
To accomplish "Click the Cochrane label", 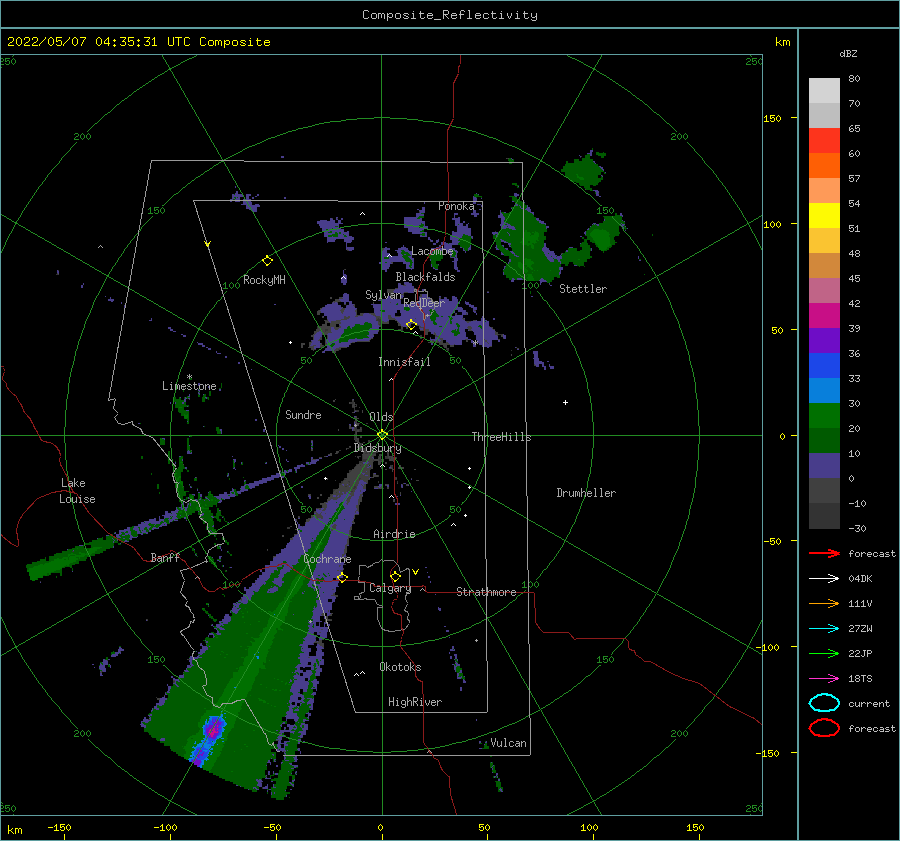I will tap(327, 559).
